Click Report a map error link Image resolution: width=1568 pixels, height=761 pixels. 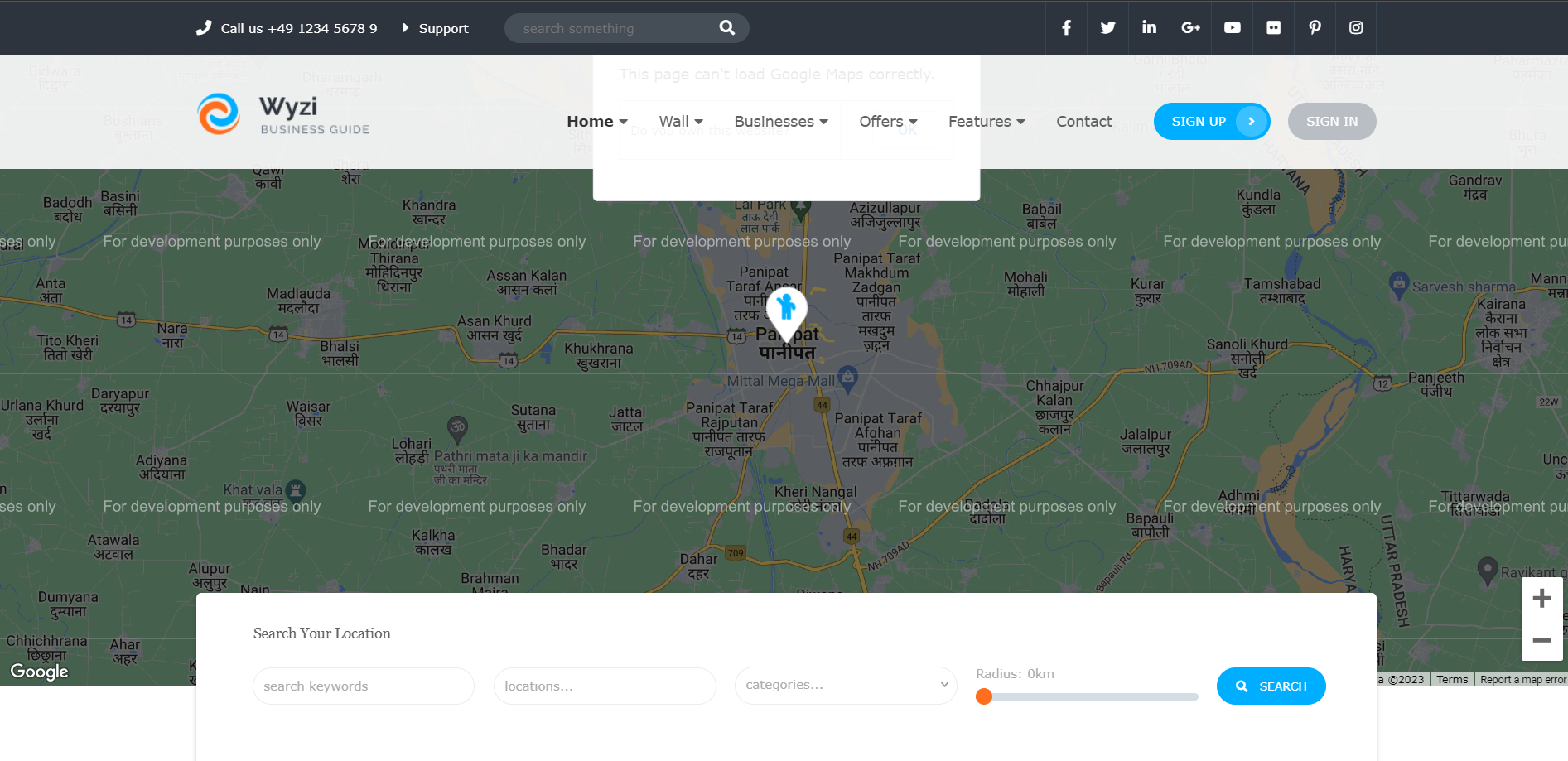[1523, 680]
